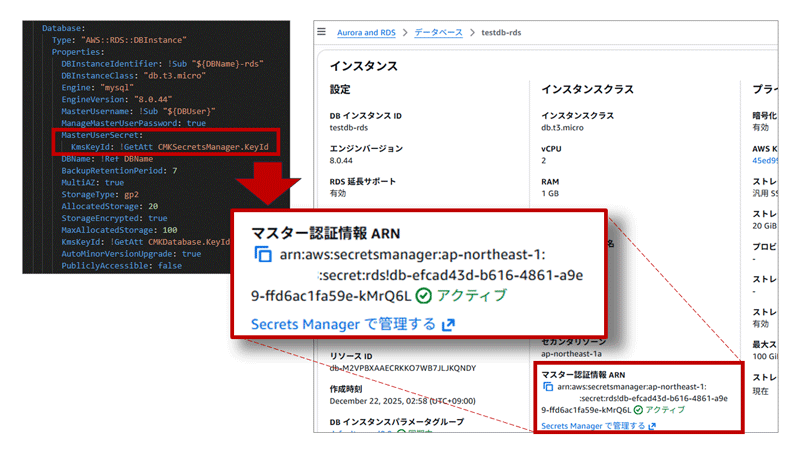800x450 pixels.
Task: Select the testdb-rds value under DB インスタンス ID
Action: click(x=348, y=128)
